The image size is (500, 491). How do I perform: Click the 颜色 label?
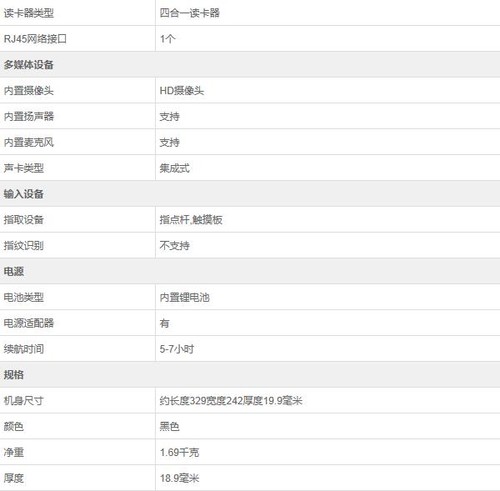[14, 426]
